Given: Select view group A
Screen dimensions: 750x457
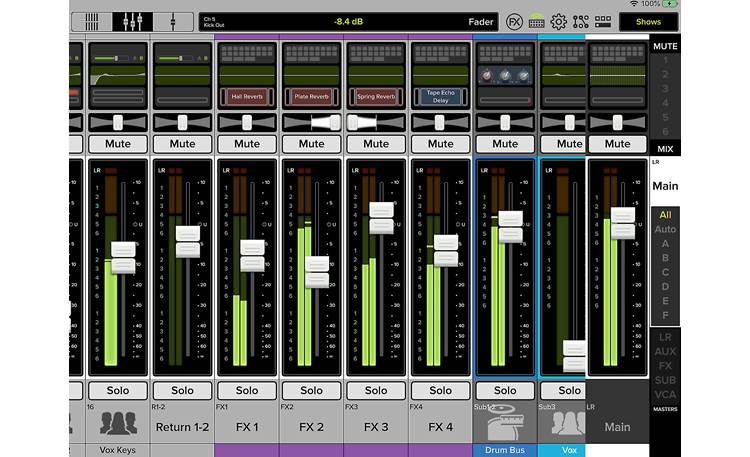Looking at the screenshot, I should coord(665,244).
